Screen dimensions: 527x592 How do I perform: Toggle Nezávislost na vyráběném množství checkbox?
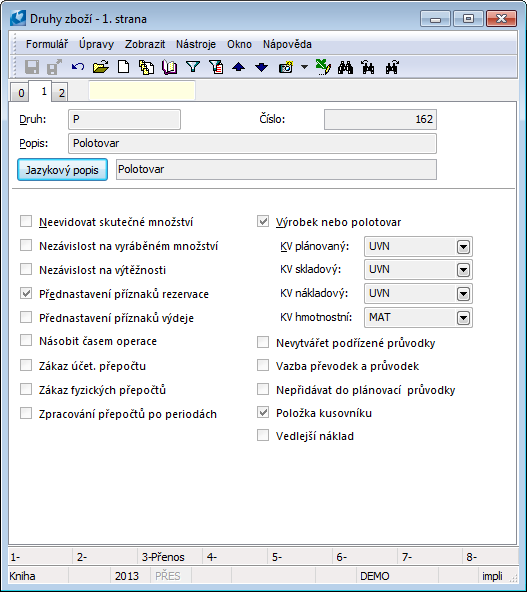click(26, 245)
